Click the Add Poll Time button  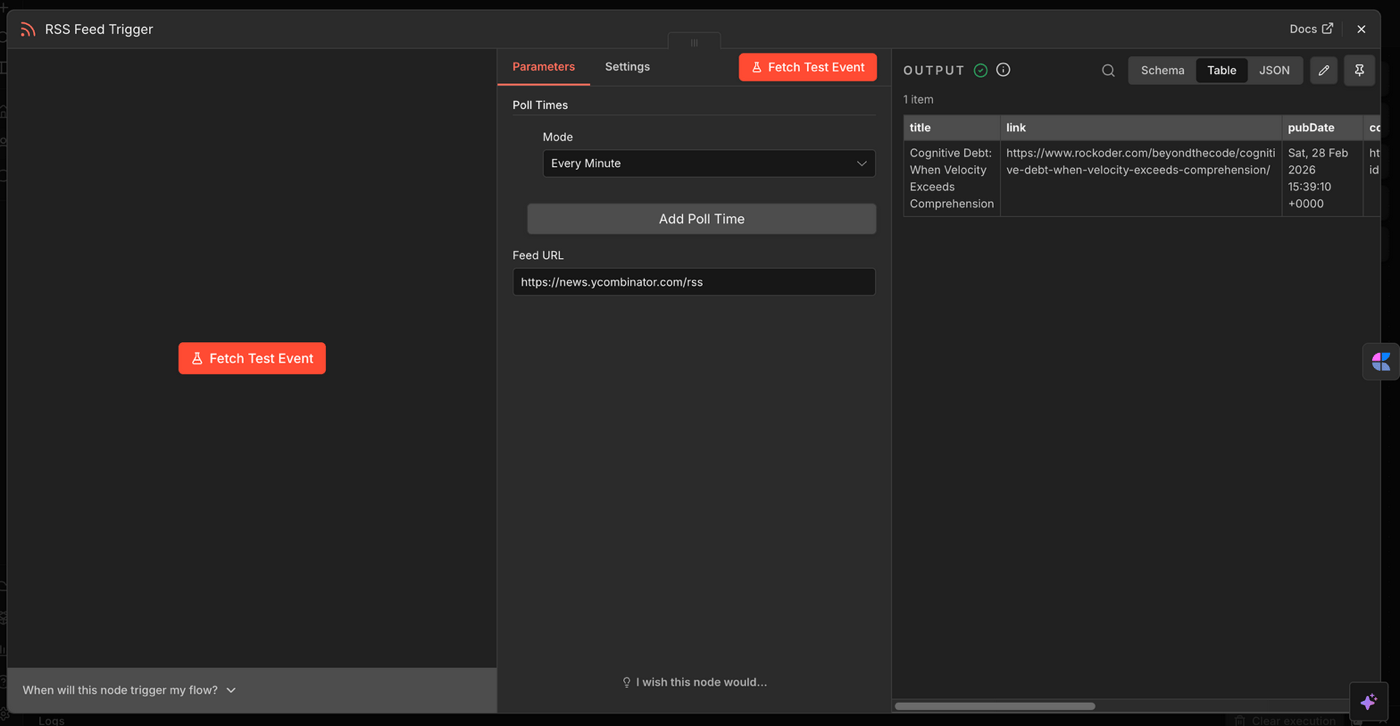pos(701,219)
